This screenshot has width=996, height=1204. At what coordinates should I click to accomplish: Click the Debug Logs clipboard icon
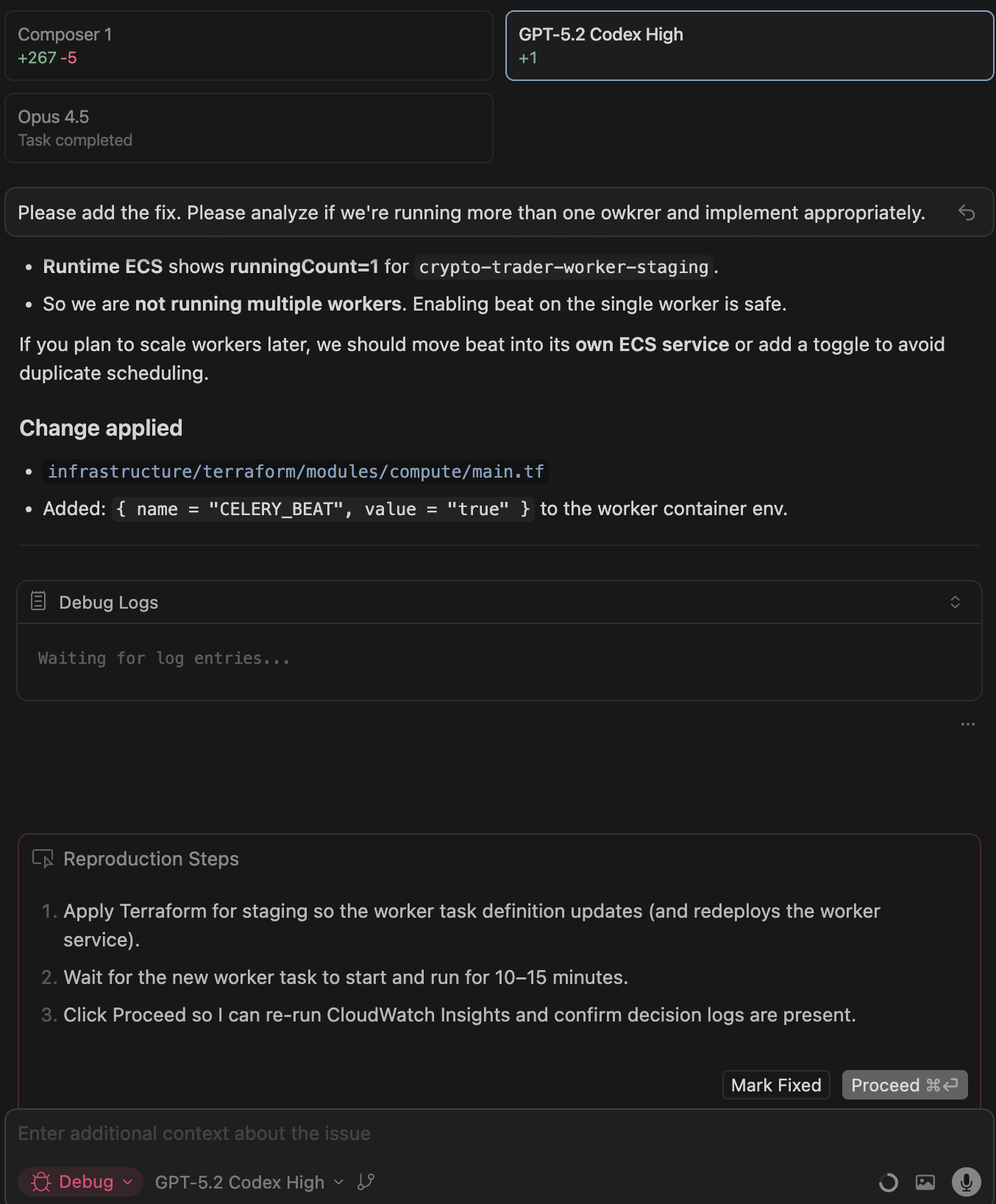(38, 601)
